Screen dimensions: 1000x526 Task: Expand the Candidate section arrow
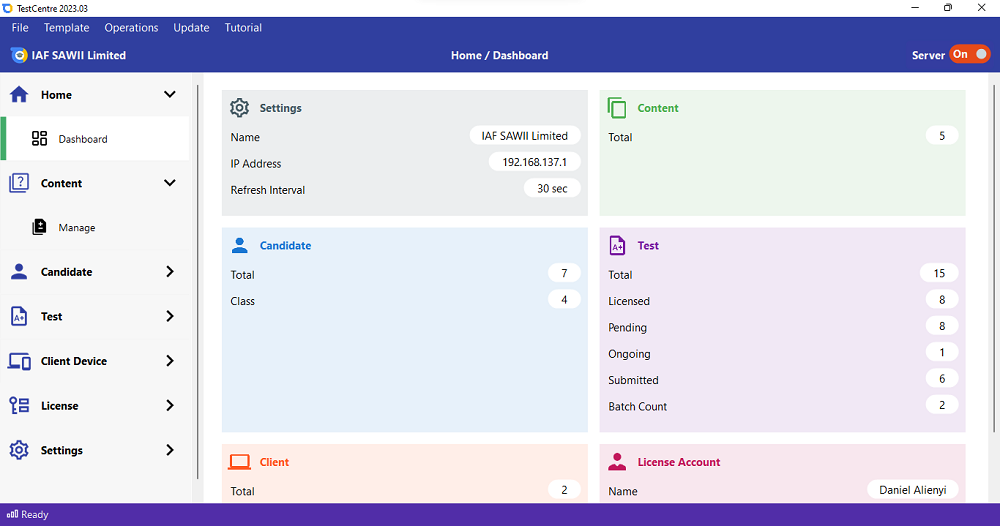tap(170, 272)
